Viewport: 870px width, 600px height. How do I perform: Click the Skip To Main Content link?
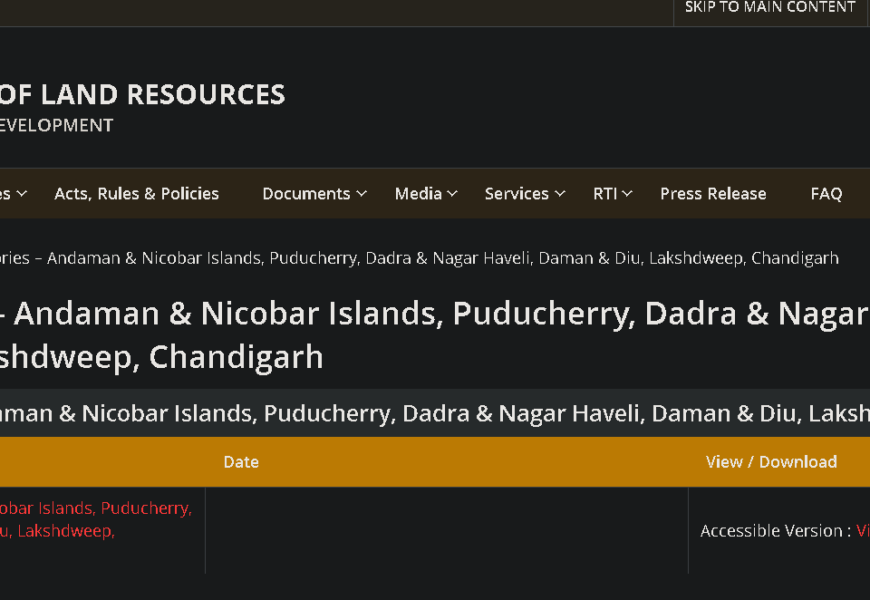tap(769, 8)
